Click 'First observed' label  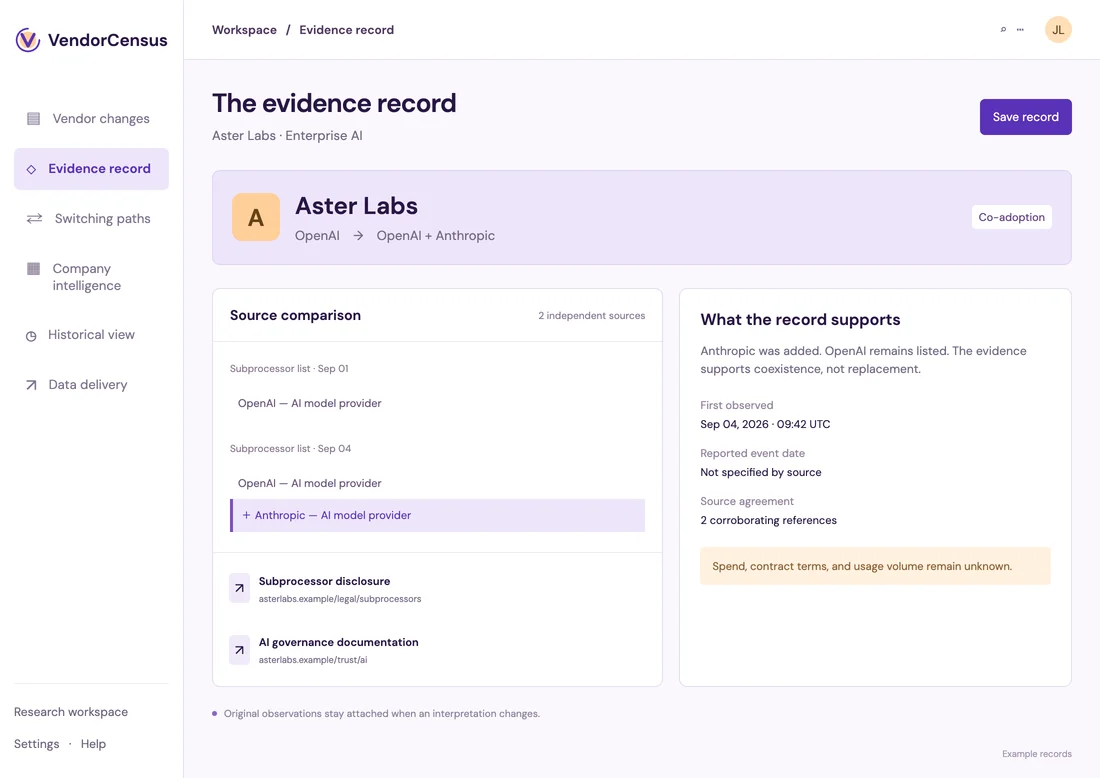pos(737,405)
